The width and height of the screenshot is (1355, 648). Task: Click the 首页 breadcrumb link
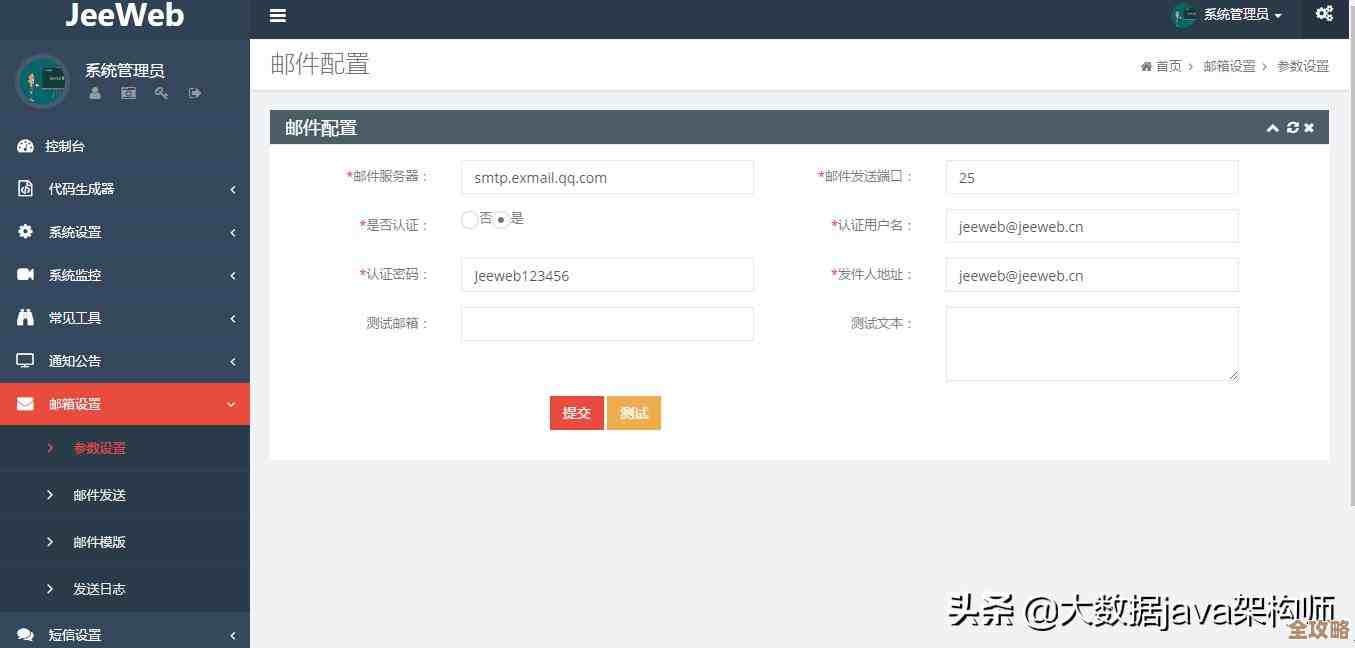pos(1168,66)
